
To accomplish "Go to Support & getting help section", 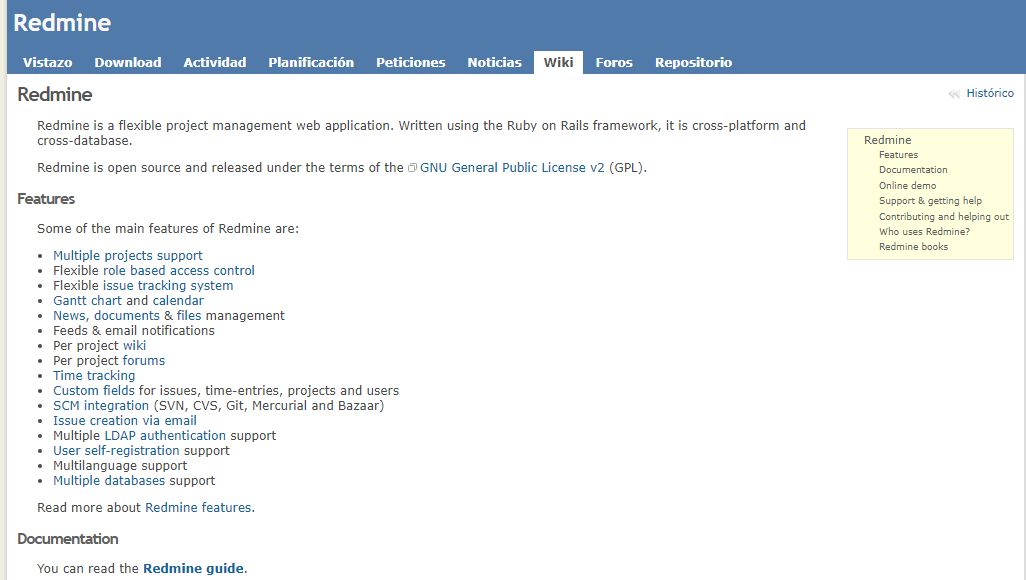I will click(x=930, y=200).
